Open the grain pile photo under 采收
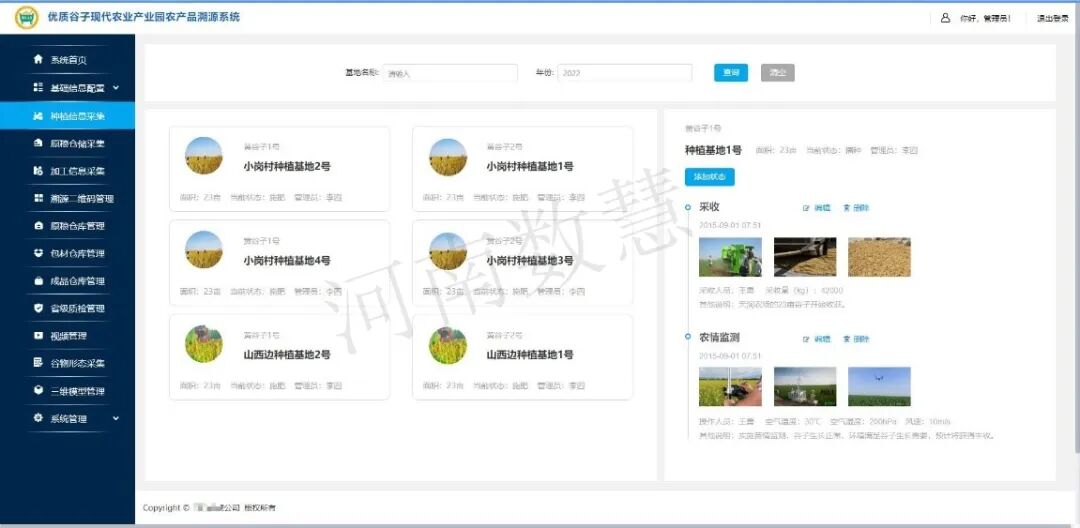1080x528 pixels. tap(879, 257)
